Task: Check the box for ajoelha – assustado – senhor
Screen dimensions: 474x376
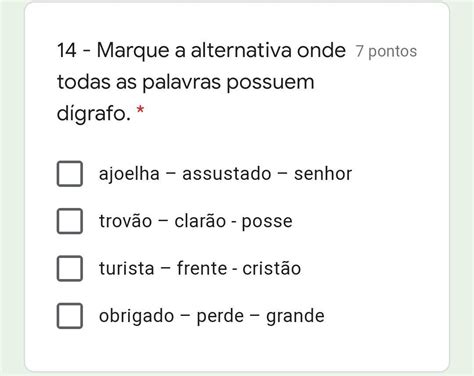Action: tap(70, 174)
